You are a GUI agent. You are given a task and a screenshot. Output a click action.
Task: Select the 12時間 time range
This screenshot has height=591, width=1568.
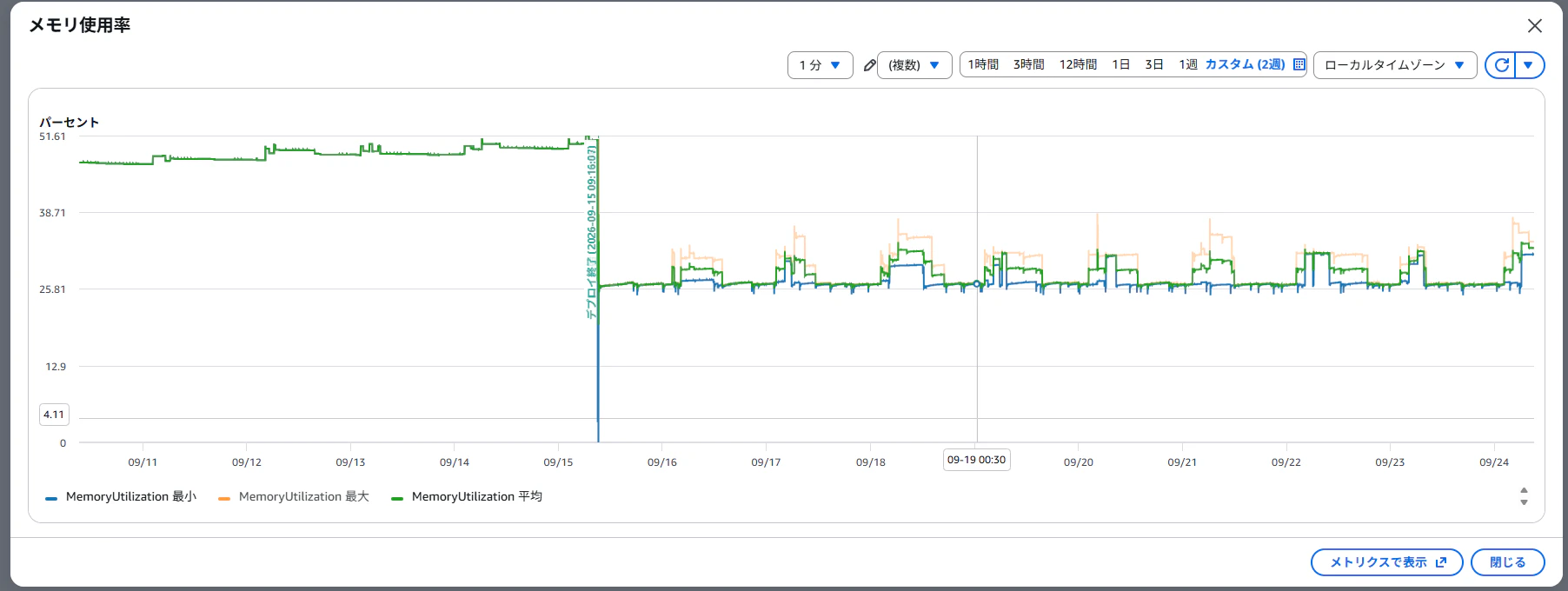[x=1078, y=64]
